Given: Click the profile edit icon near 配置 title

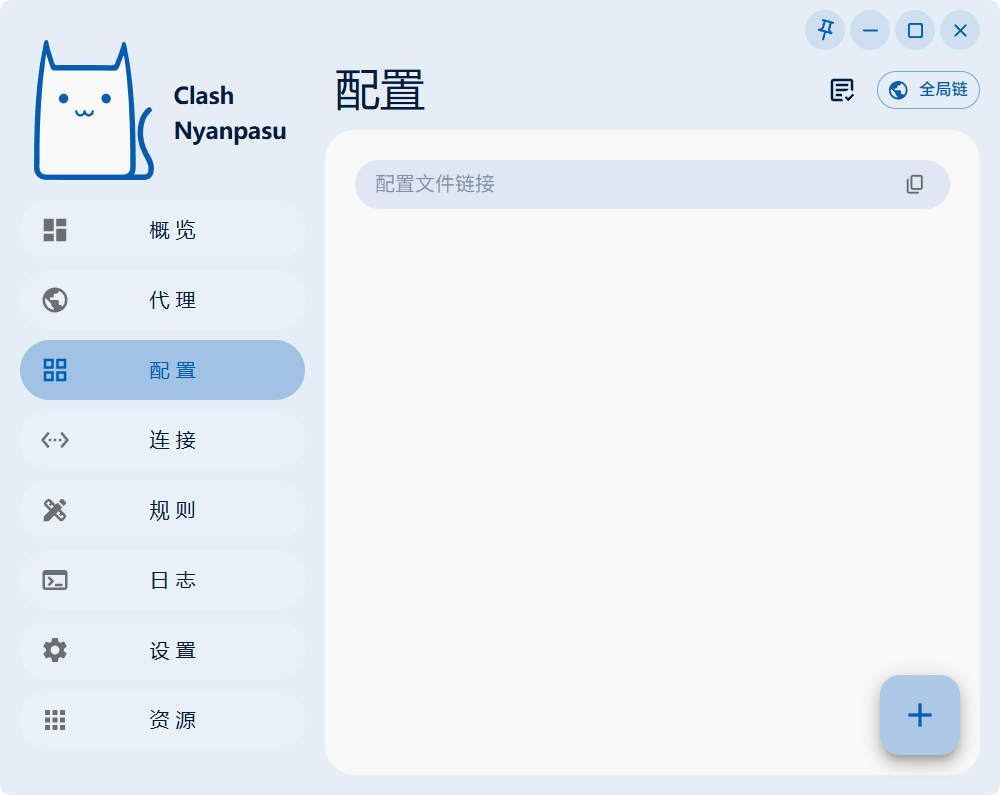Looking at the screenshot, I should [840, 90].
